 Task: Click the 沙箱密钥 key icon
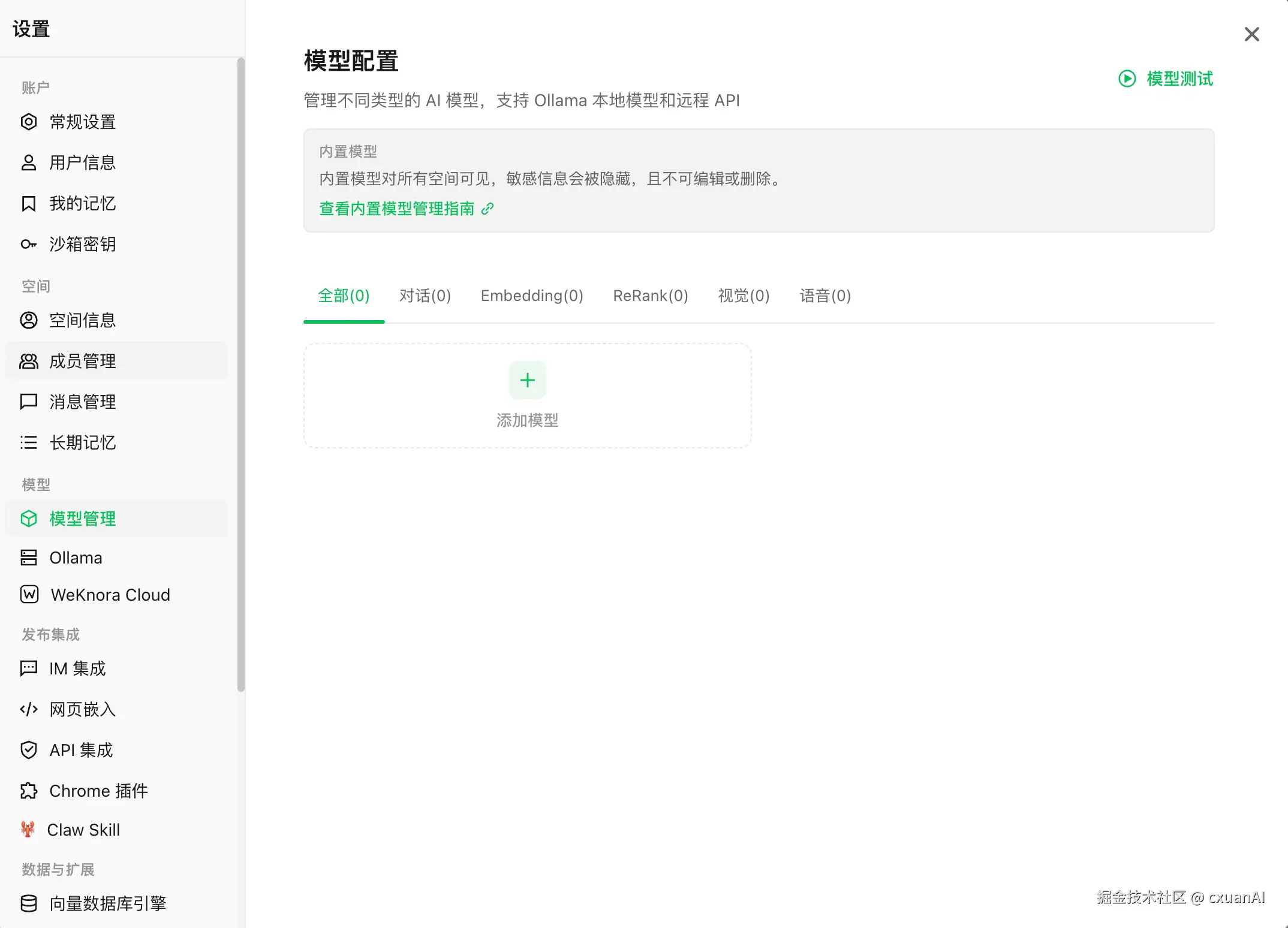pyautogui.click(x=29, y=244)
